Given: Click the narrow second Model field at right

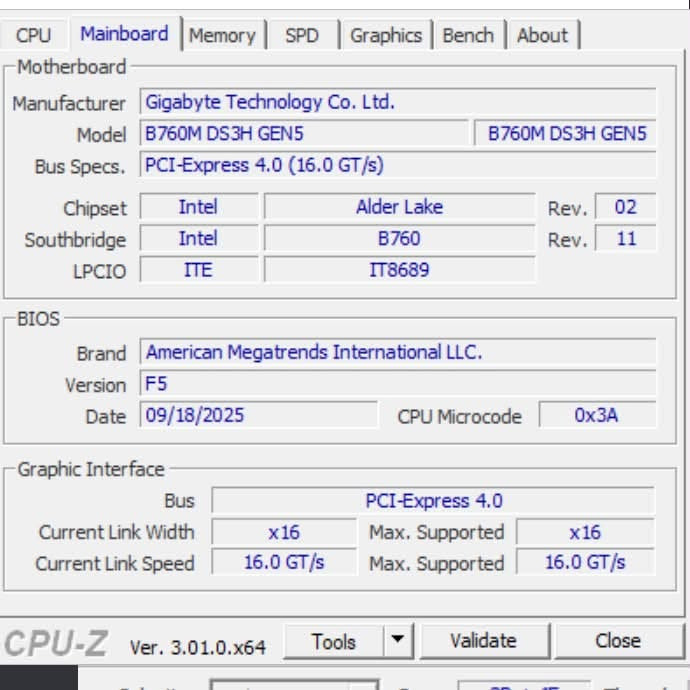Looking at the screenshot, I should click(565, 133).
